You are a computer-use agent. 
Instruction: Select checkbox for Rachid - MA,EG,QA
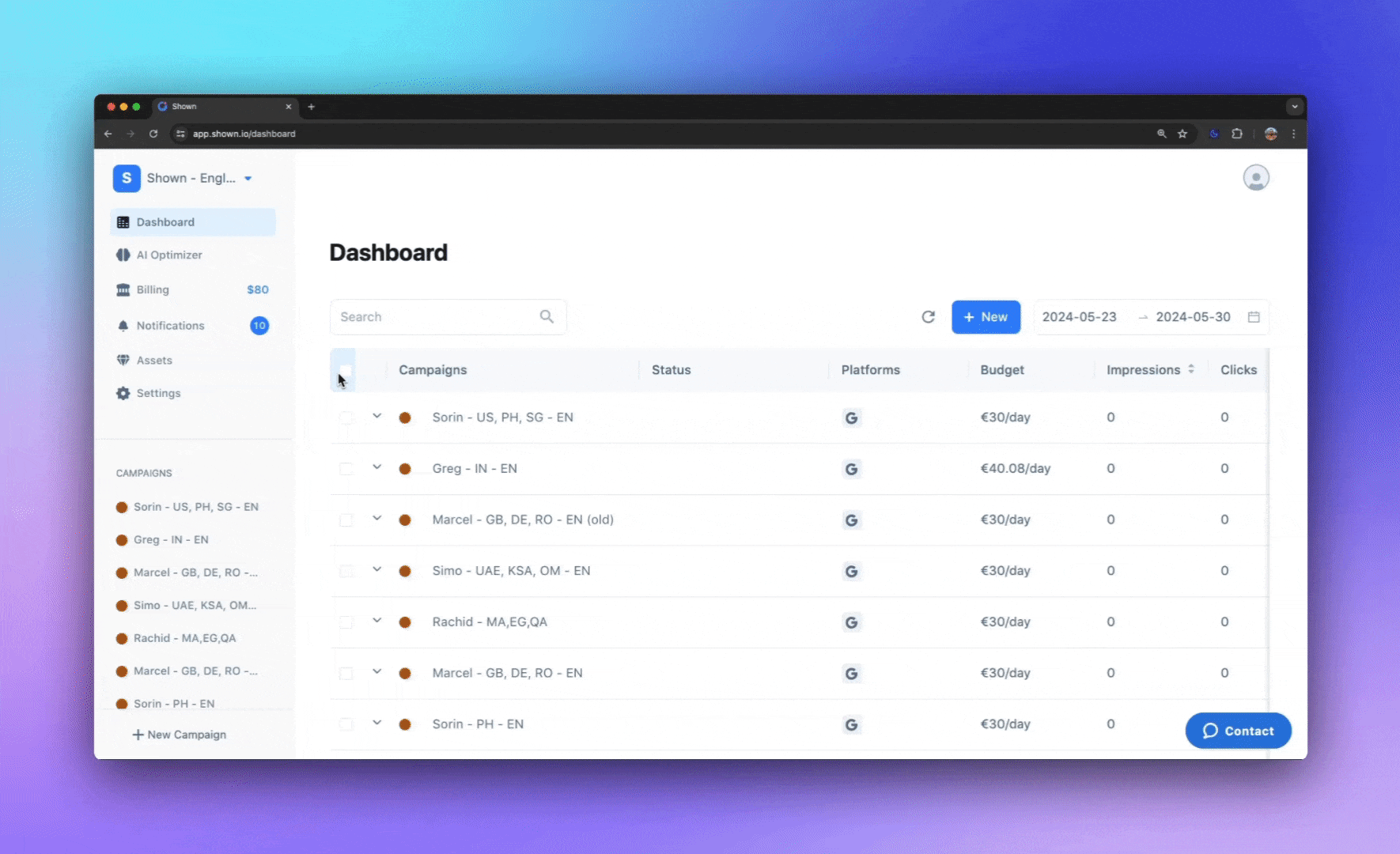346,622
